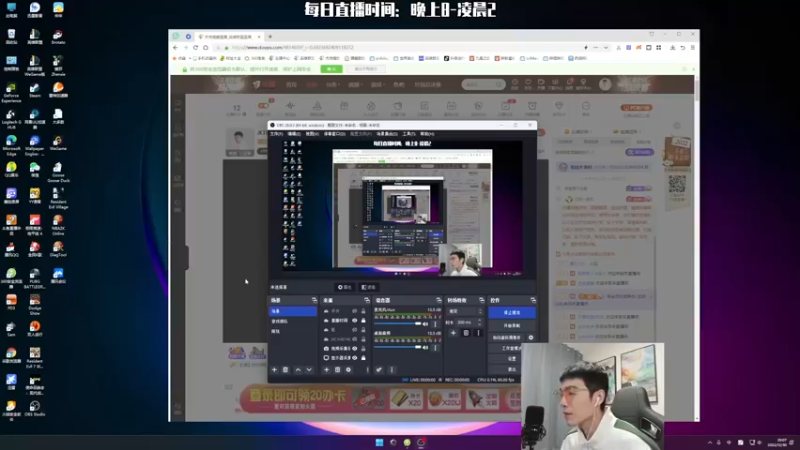The width and height of the screenshot is (800, 450).
Task: Open browser home page icon
Action: pos(206,47)
